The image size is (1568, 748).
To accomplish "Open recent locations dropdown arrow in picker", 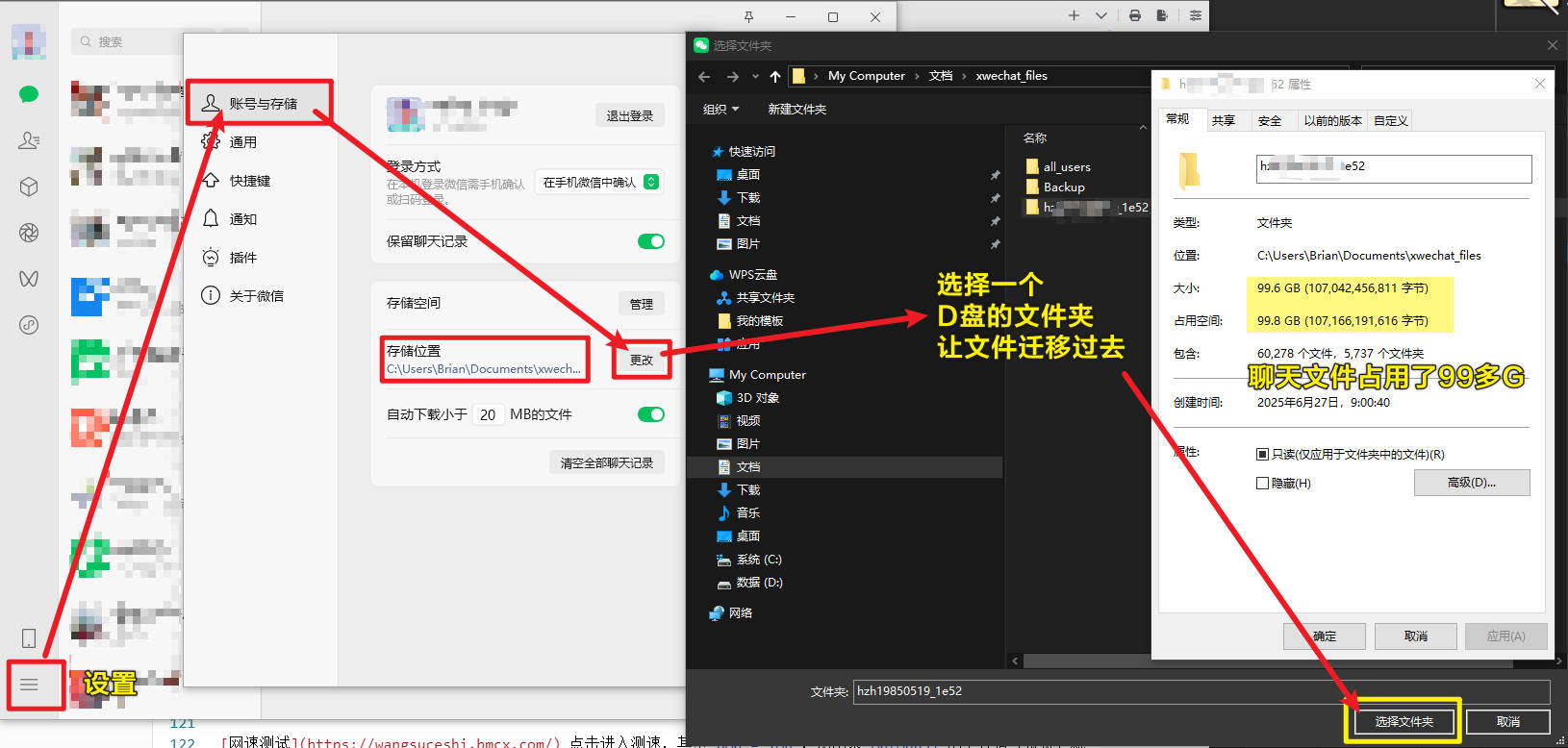I will pyautogui.click(x=755, y=76).
